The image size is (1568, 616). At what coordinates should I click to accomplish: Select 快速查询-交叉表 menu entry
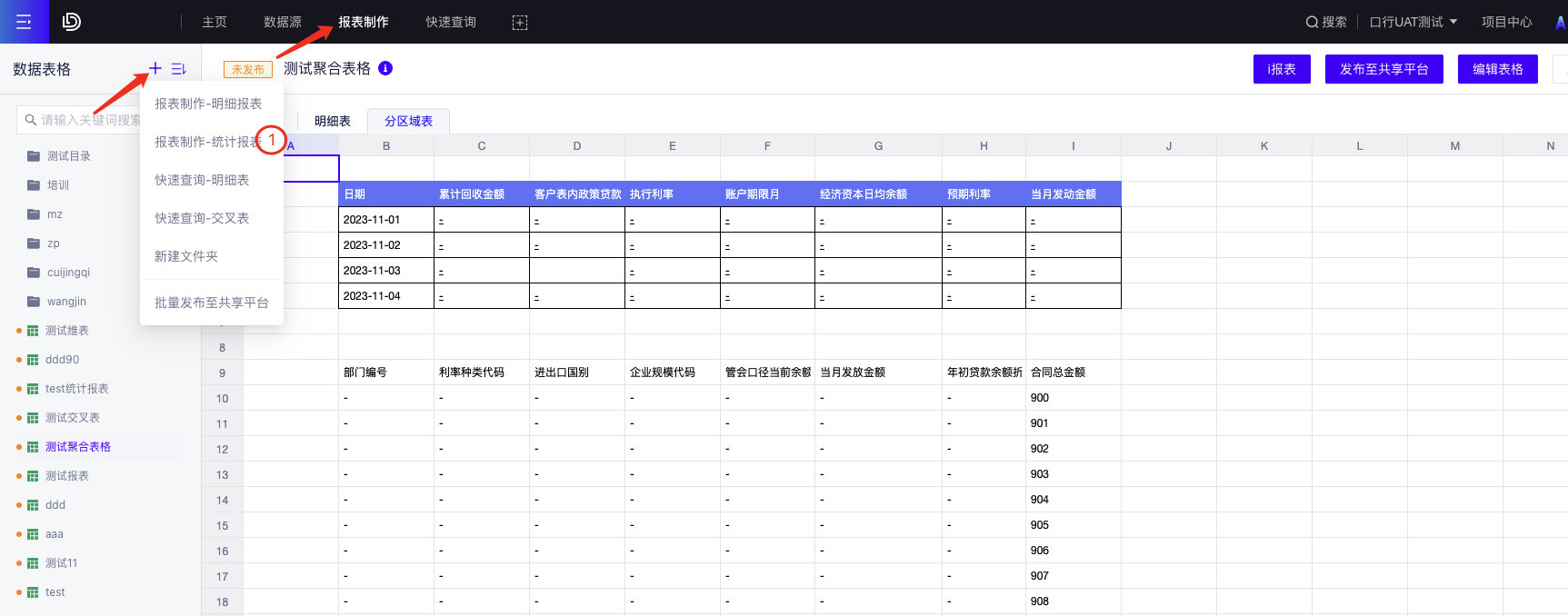[202, 218]
